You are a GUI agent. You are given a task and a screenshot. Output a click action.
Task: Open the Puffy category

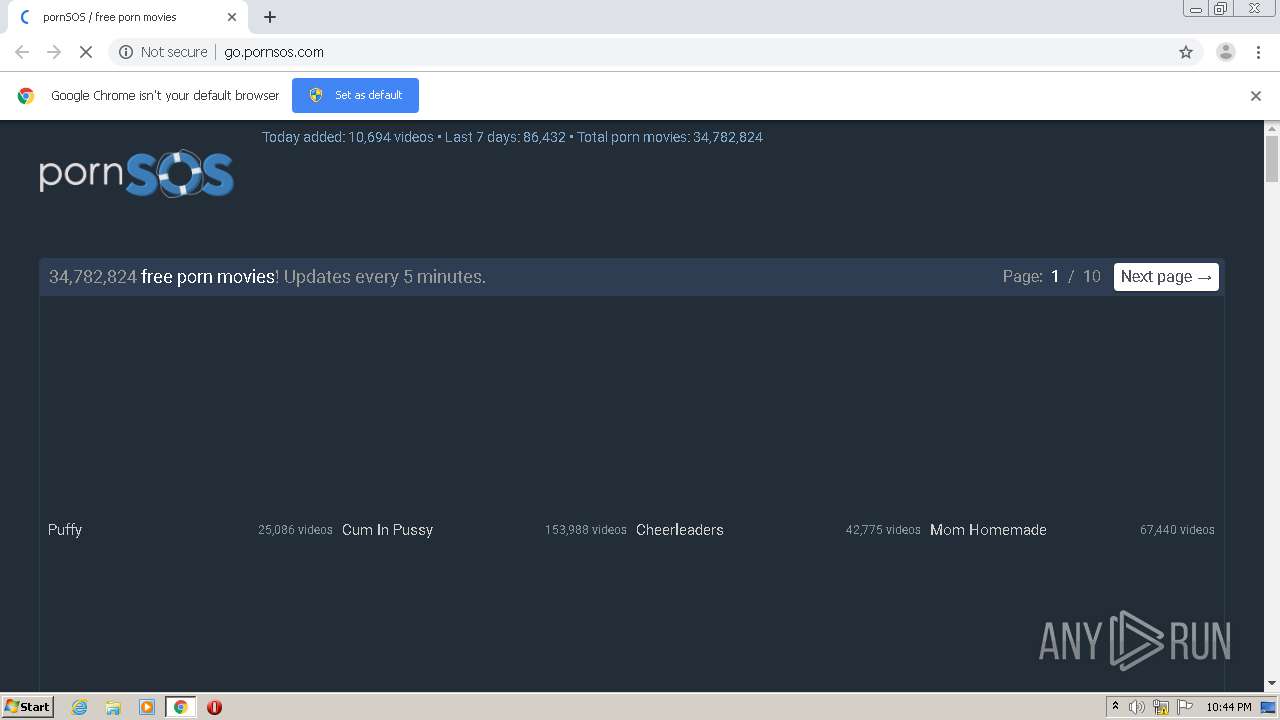coord(65,530)
